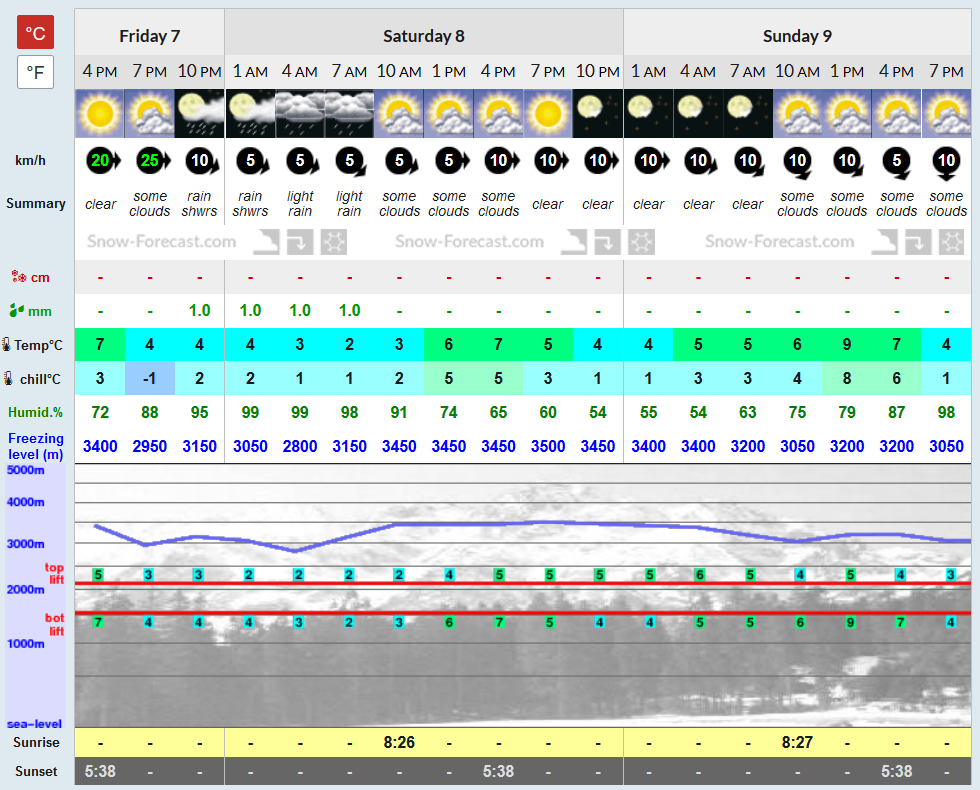
Task: Click Friday 4 PM 20 km/h wind icon
Action: tap(102, 161)
